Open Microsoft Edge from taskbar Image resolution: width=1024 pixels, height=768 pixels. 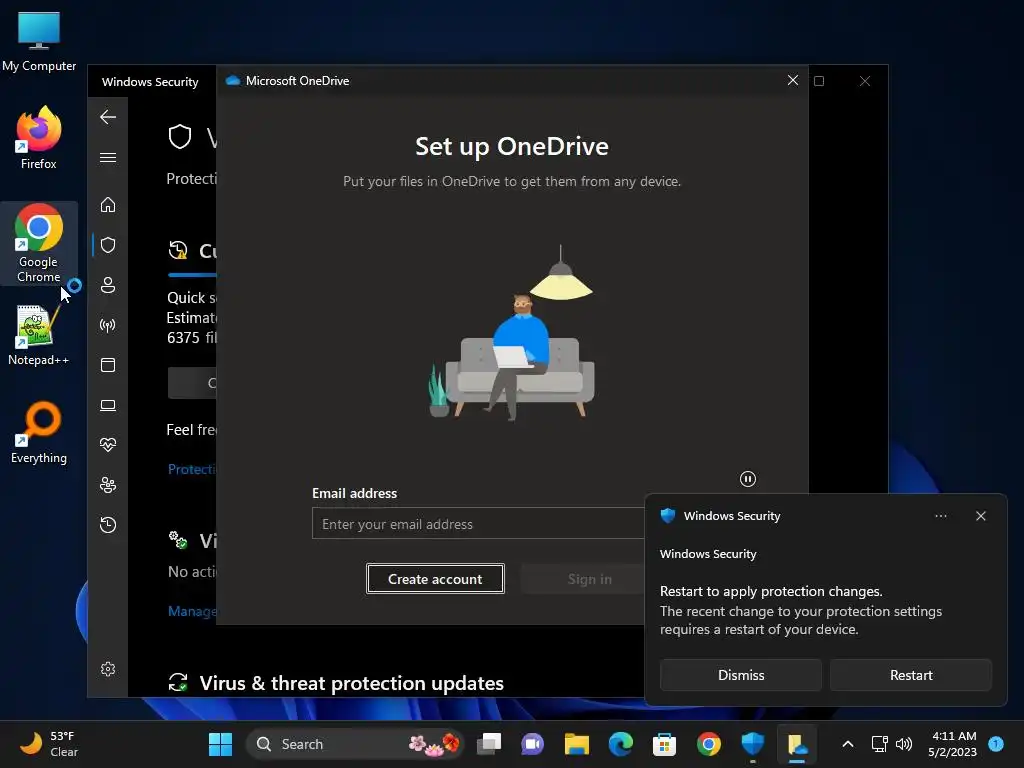click(x=620, y=744)
